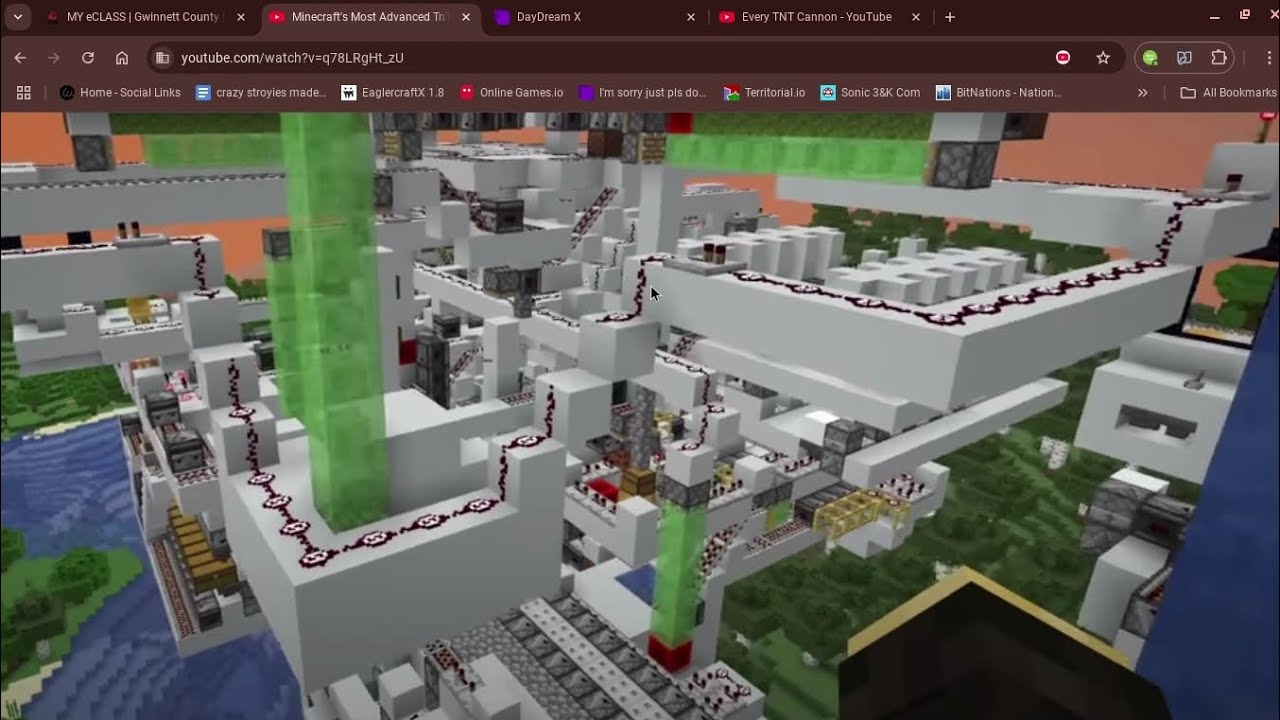The width and height of the screenshot is (1280, 720).
Task: Open the Extensions puzzle piece menu
Action: [1218, 58]
